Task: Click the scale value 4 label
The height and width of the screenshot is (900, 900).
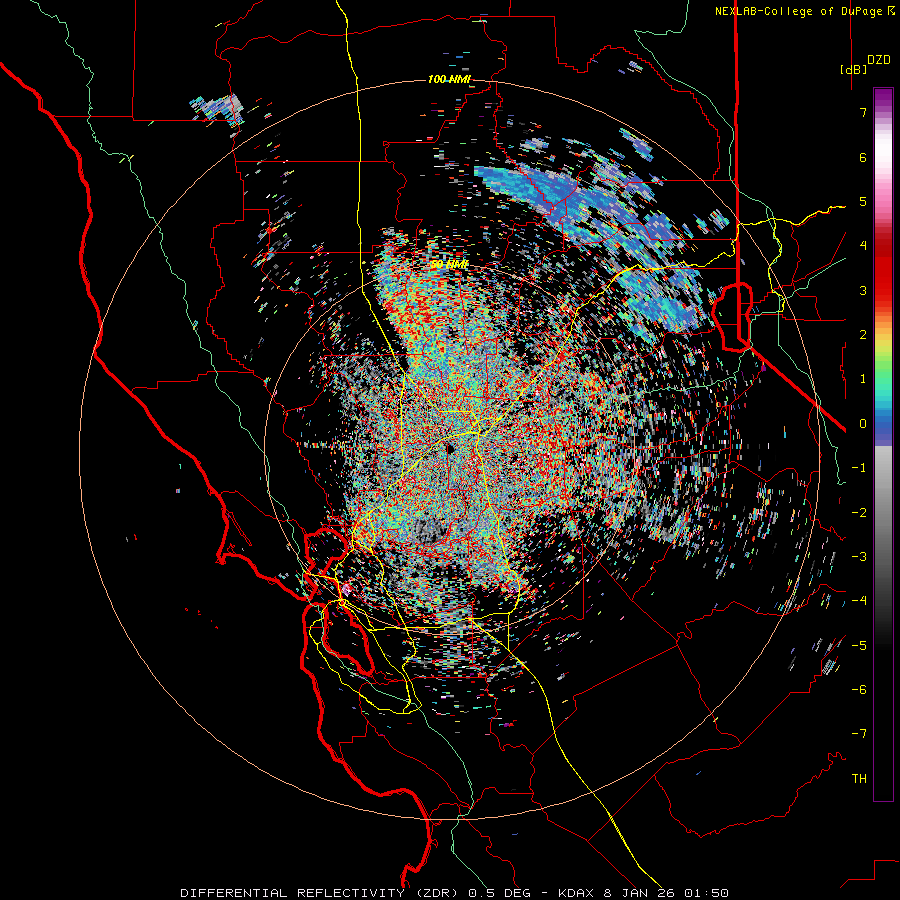Action: tap(863, 246)
